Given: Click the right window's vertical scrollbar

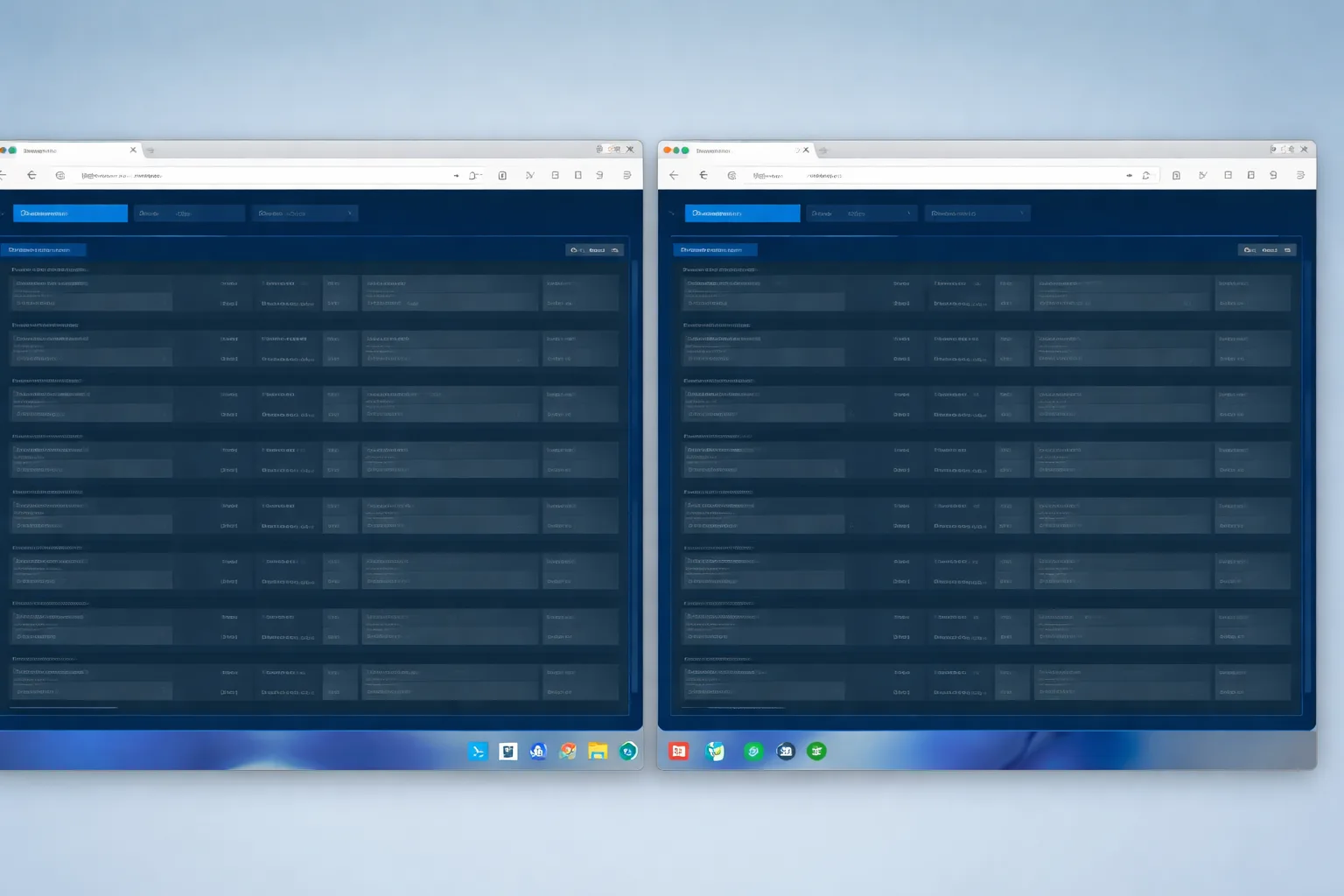Looking at the screenshot, I should [1308, 477].
